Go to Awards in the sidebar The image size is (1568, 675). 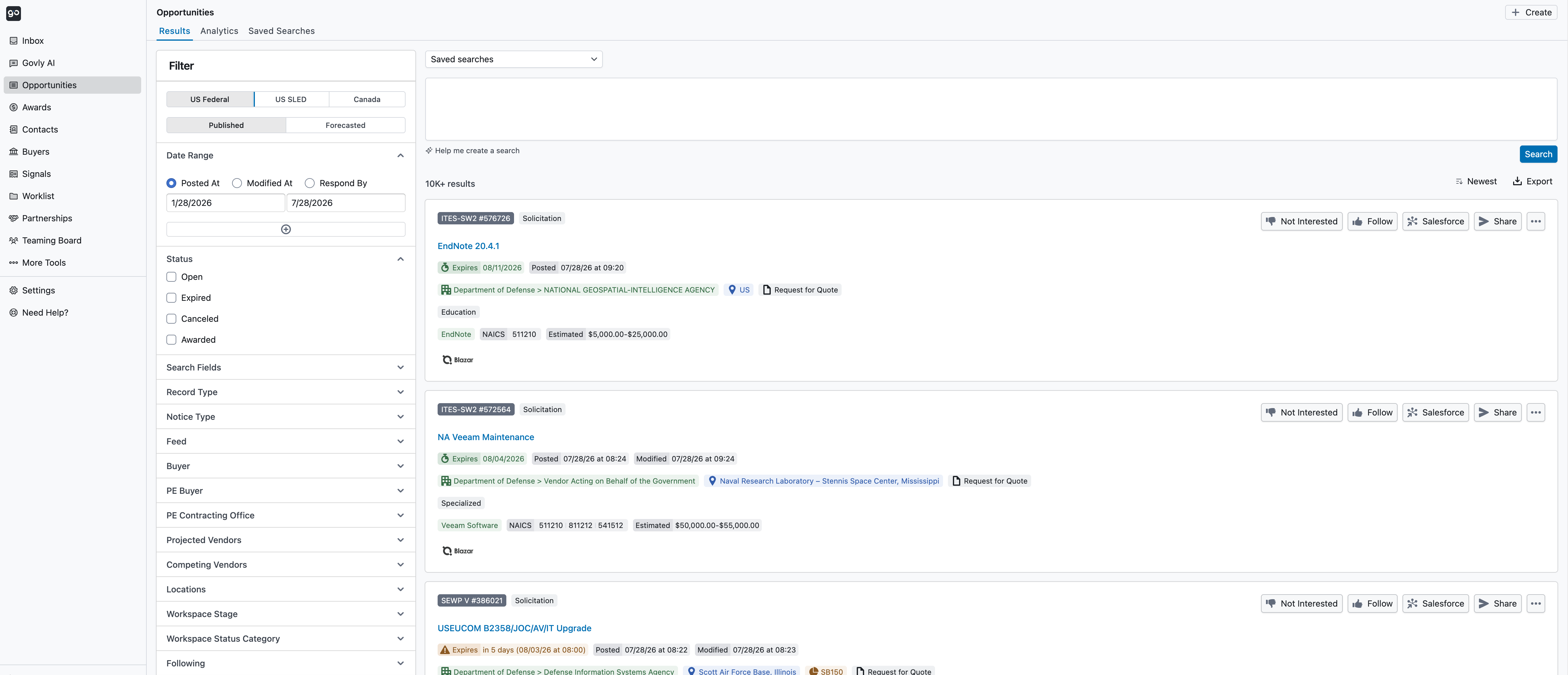pyautogui.click(x=72, y=107)
